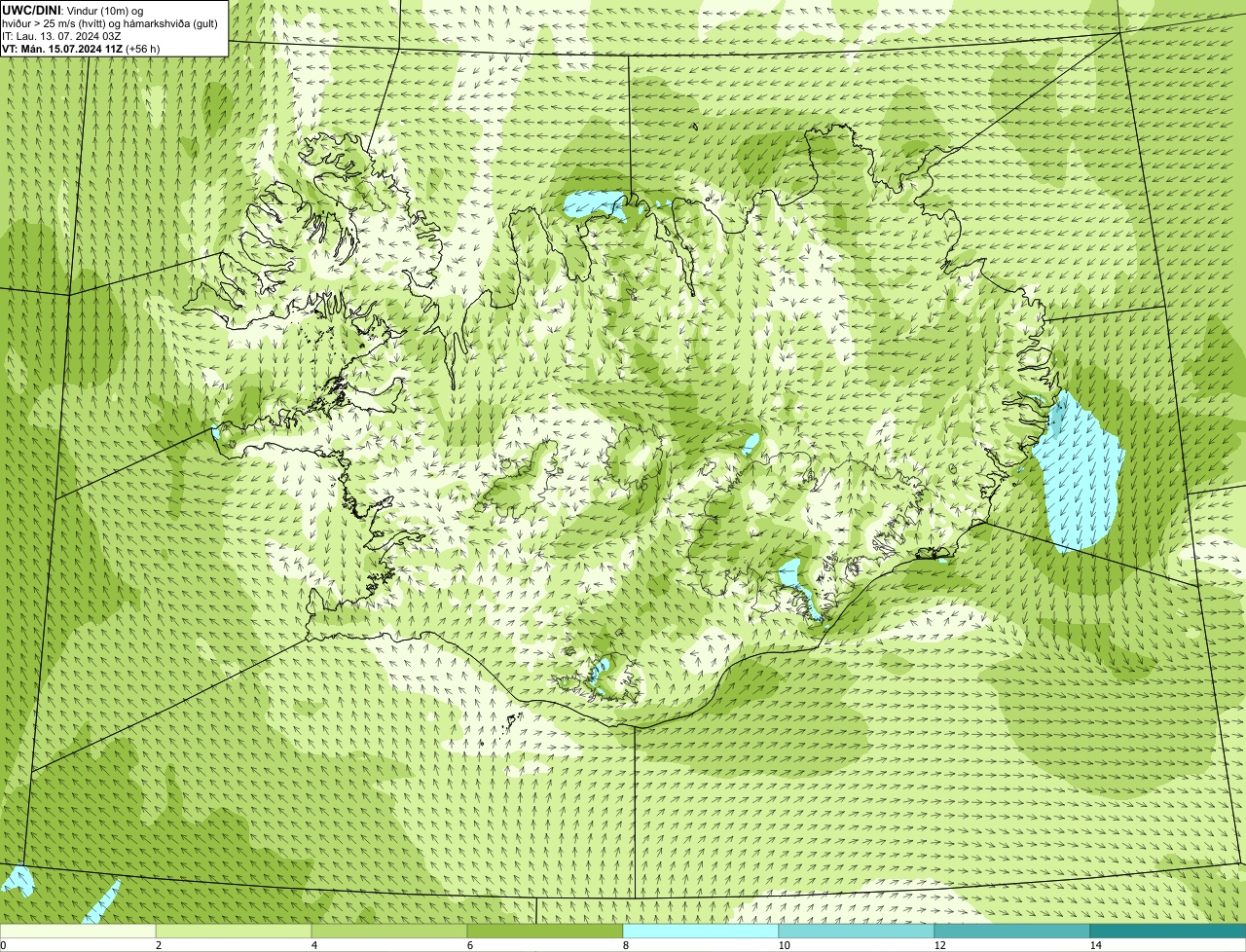
Task: Click the 0–2 m/s pale yellow legend swatch
Action: (78, 932)
